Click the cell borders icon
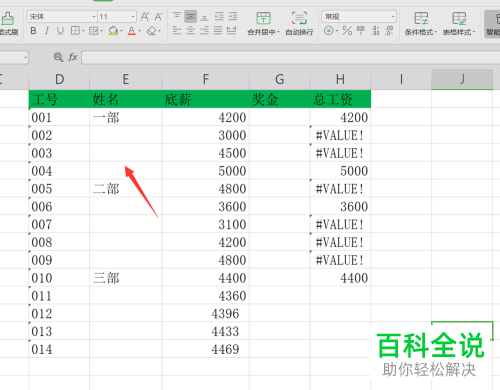The width and height of the screenshot is (500, 390). click(75, 31)
